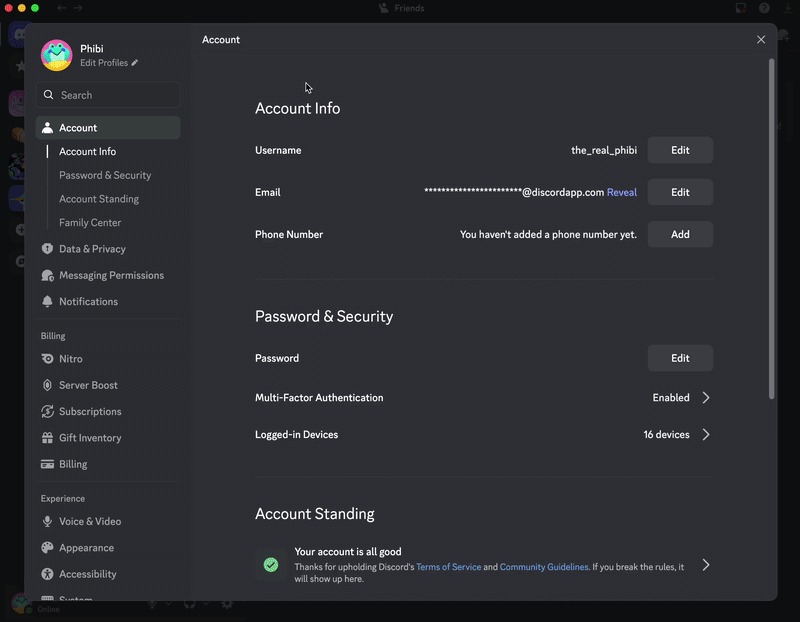The height and width of the screenshot is (622, 800).
Task: Click the Messaging Permissions icon
Action: click(47, 275)
